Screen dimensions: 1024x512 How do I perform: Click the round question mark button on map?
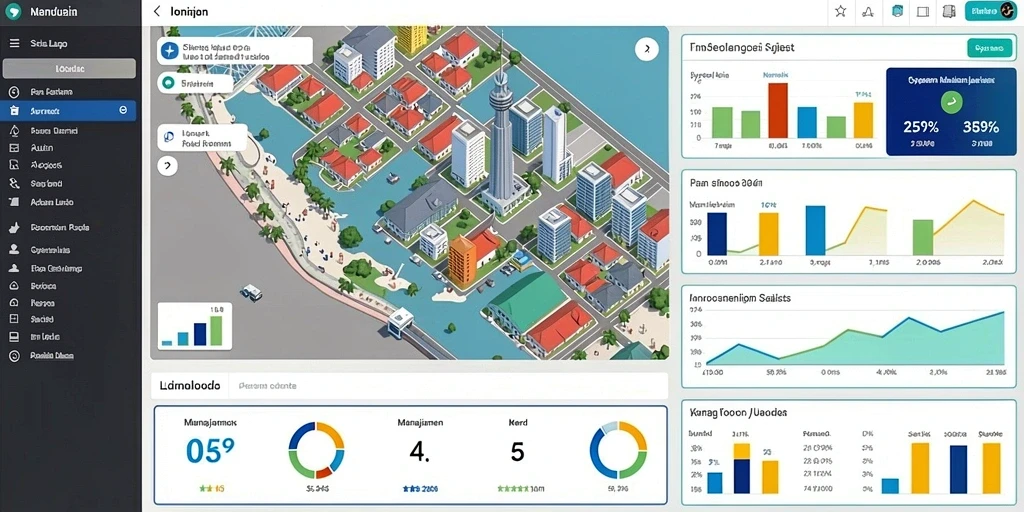[x=168, y=166]
